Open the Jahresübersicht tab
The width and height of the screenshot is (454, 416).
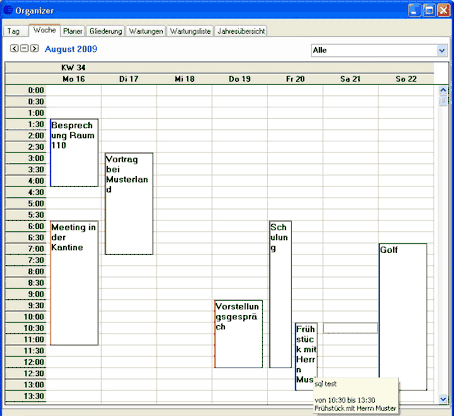(x=241, y=31)
